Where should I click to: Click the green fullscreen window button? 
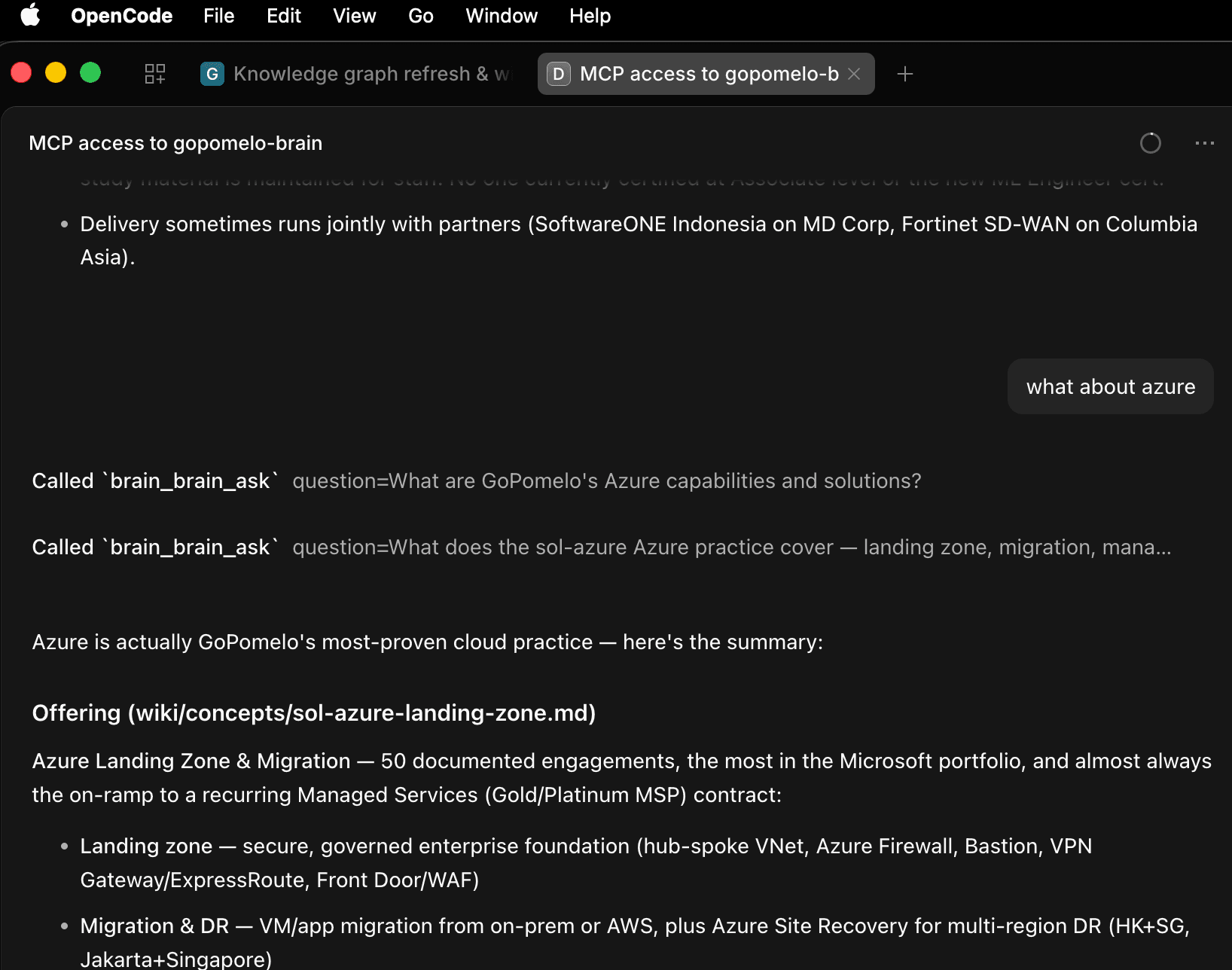click(x=90, y=72)
